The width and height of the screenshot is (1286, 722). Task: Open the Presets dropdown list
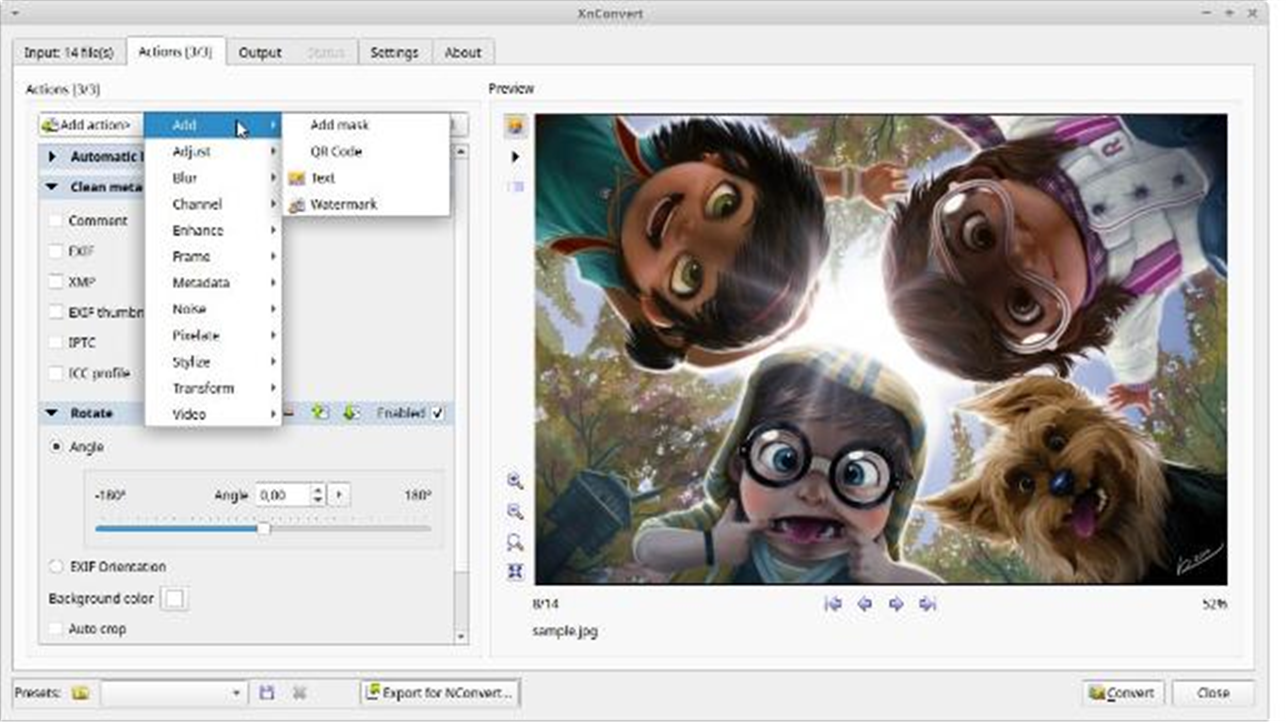point(173,692)
